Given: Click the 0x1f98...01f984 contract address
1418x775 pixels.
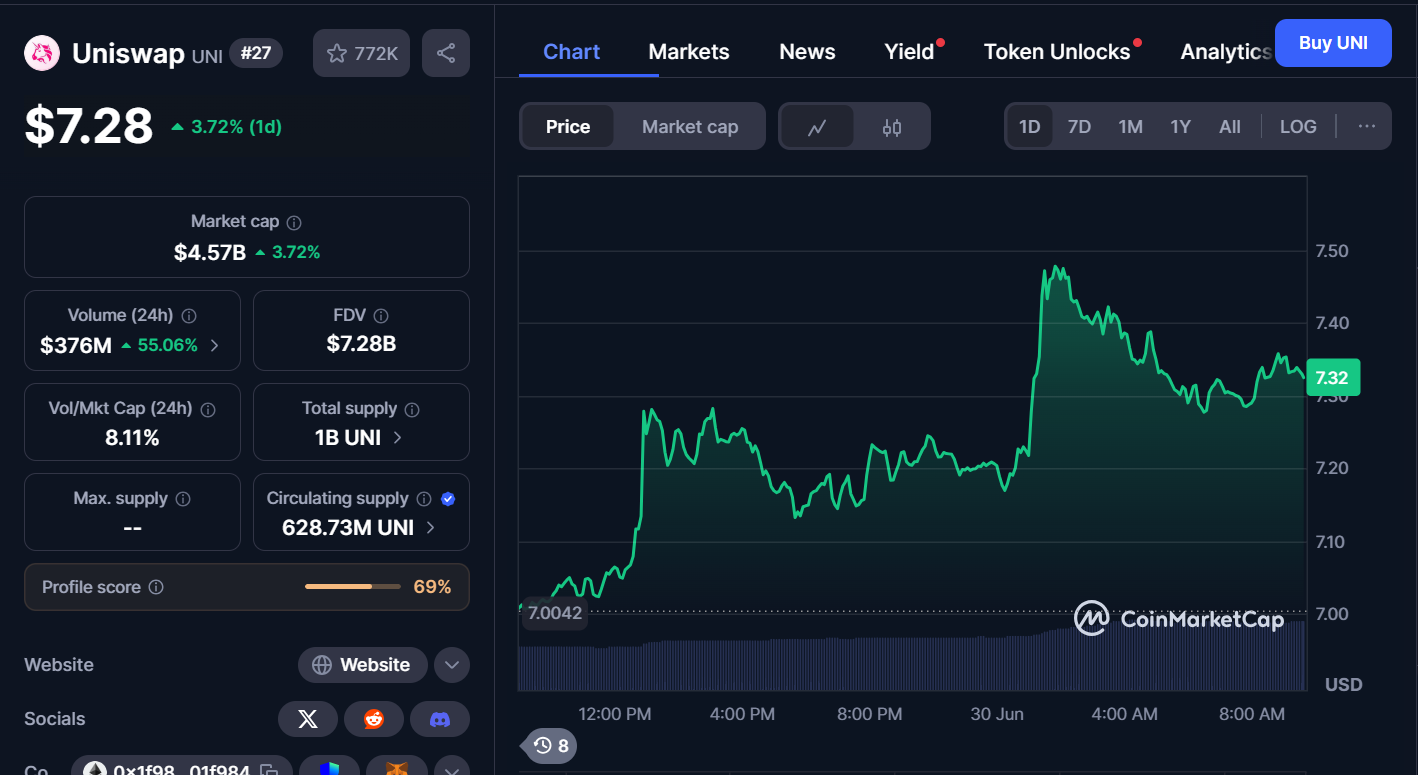Looking at the screenshot, I should (182, 770).
